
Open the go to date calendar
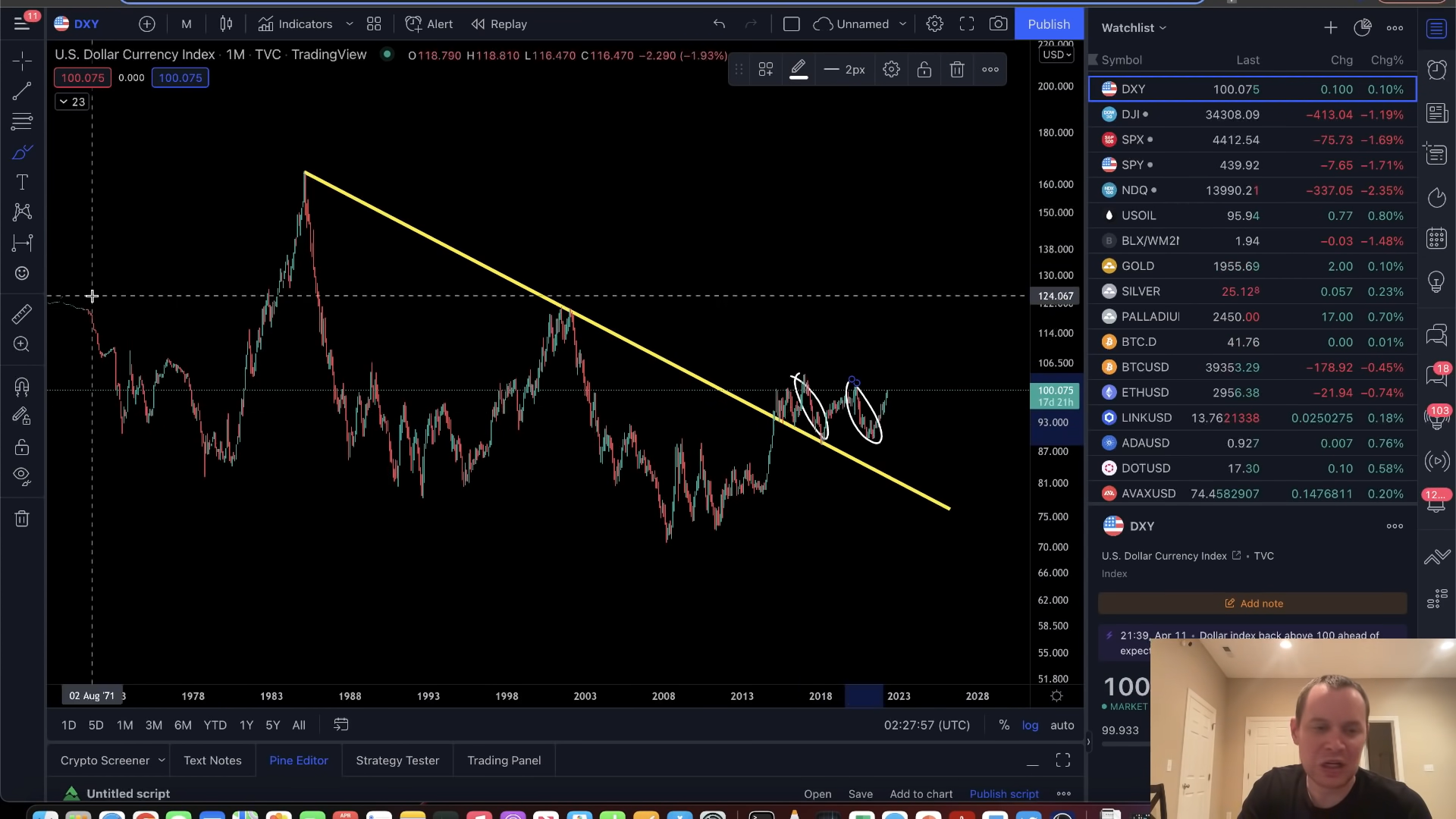point(341,726)
